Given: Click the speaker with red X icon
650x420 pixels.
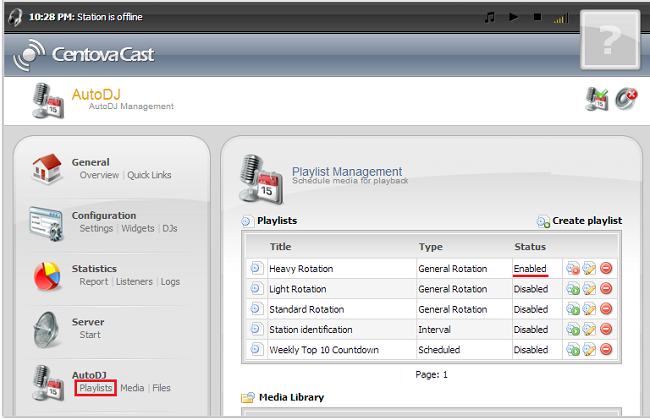Looking at the screenshot, I should [626, 99].
